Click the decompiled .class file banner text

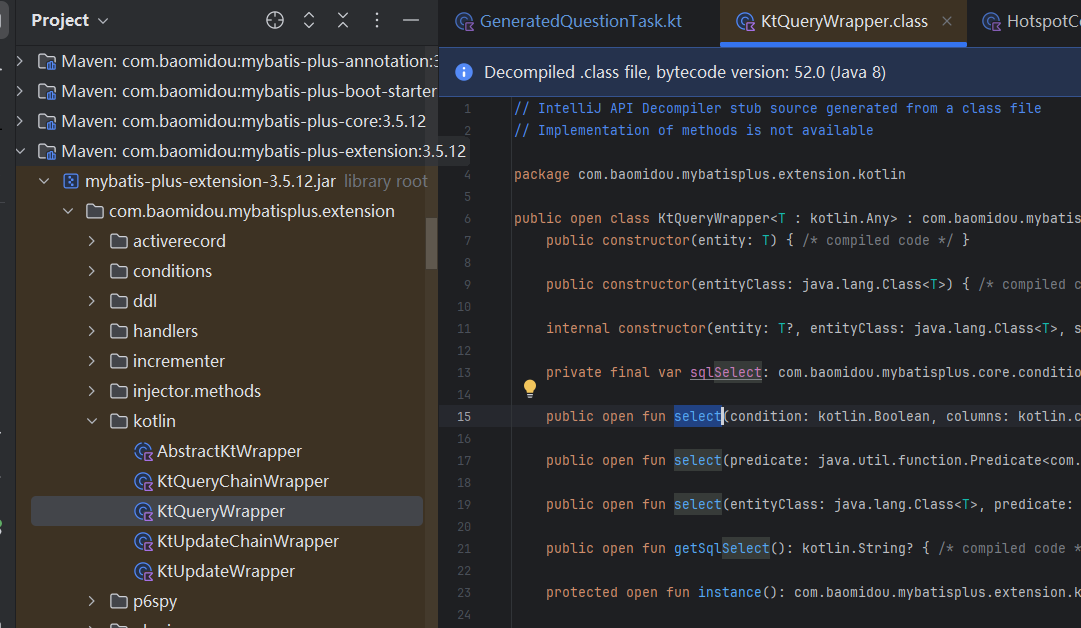[x=685, y=72]
